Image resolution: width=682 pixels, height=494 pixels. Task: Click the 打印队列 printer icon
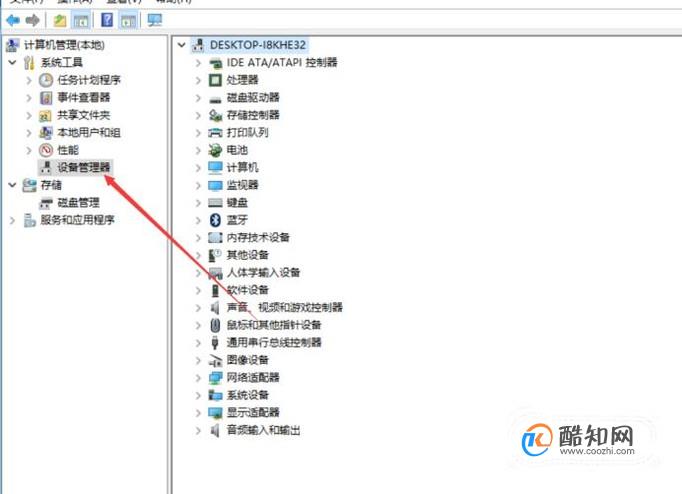[215, 133]
